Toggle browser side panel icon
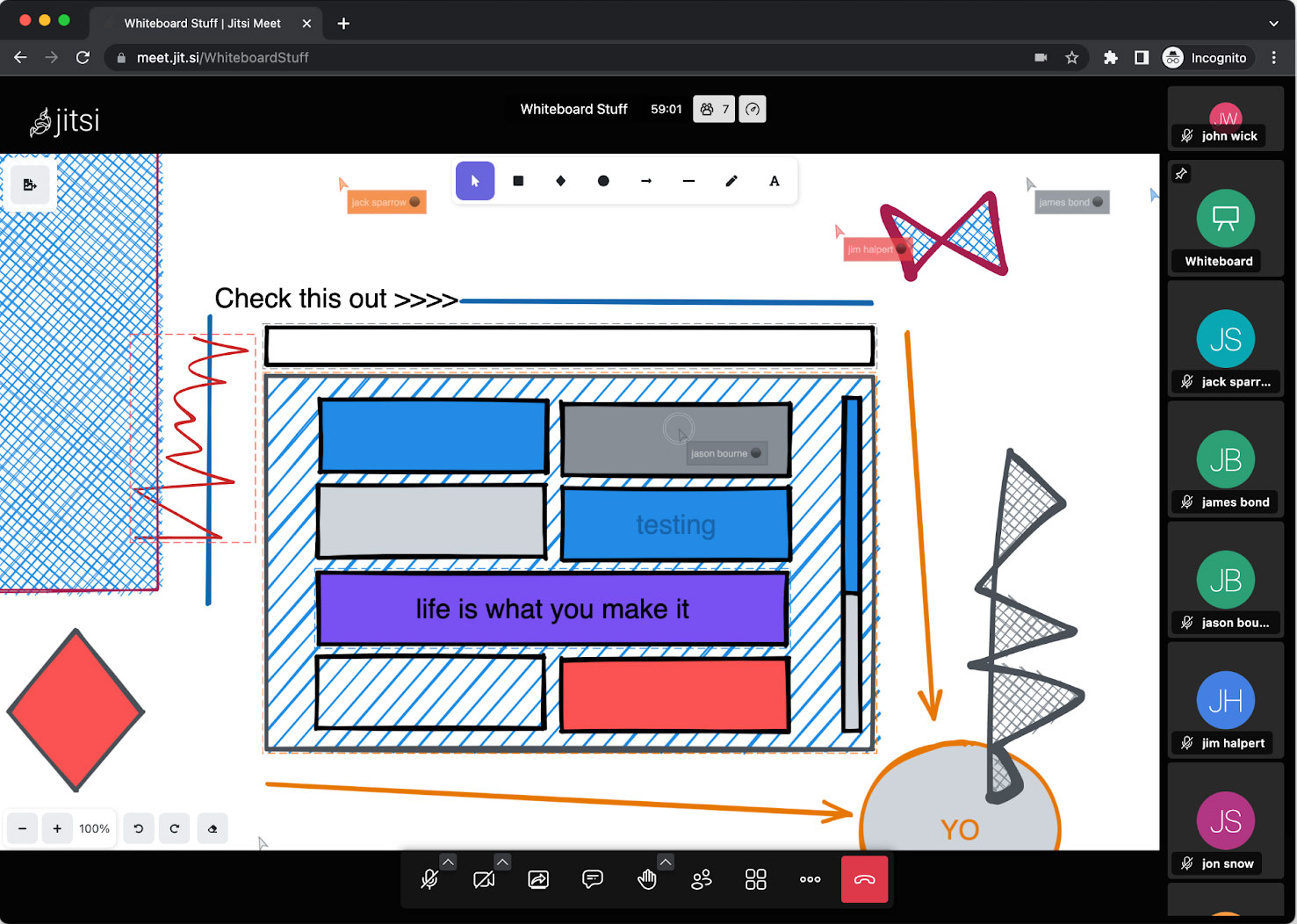The width and height of the screenshot is (1297, 924). pyautogui.click(x=1142, y=57)
